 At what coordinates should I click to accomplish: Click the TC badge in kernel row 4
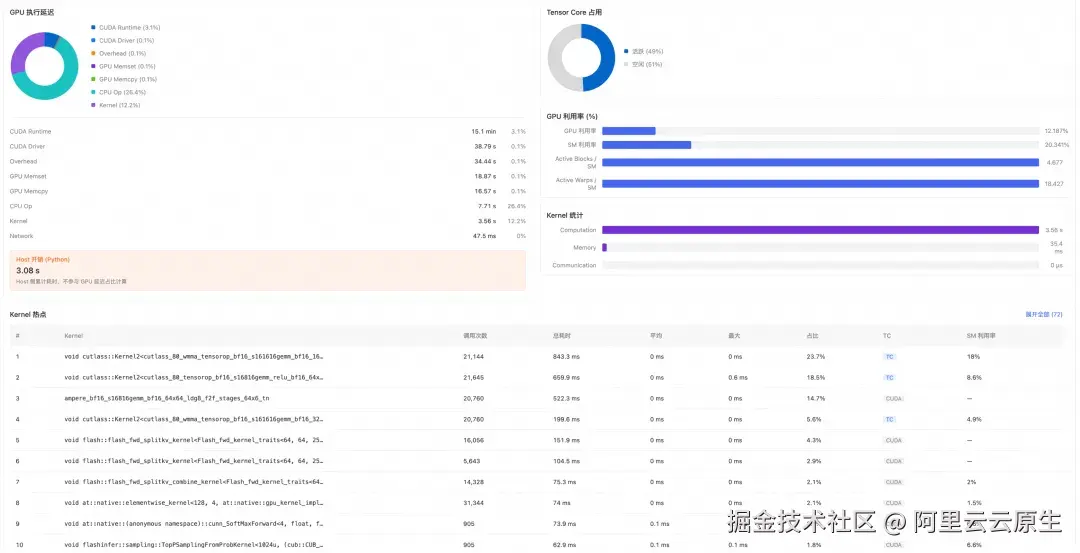pos(889,419)
